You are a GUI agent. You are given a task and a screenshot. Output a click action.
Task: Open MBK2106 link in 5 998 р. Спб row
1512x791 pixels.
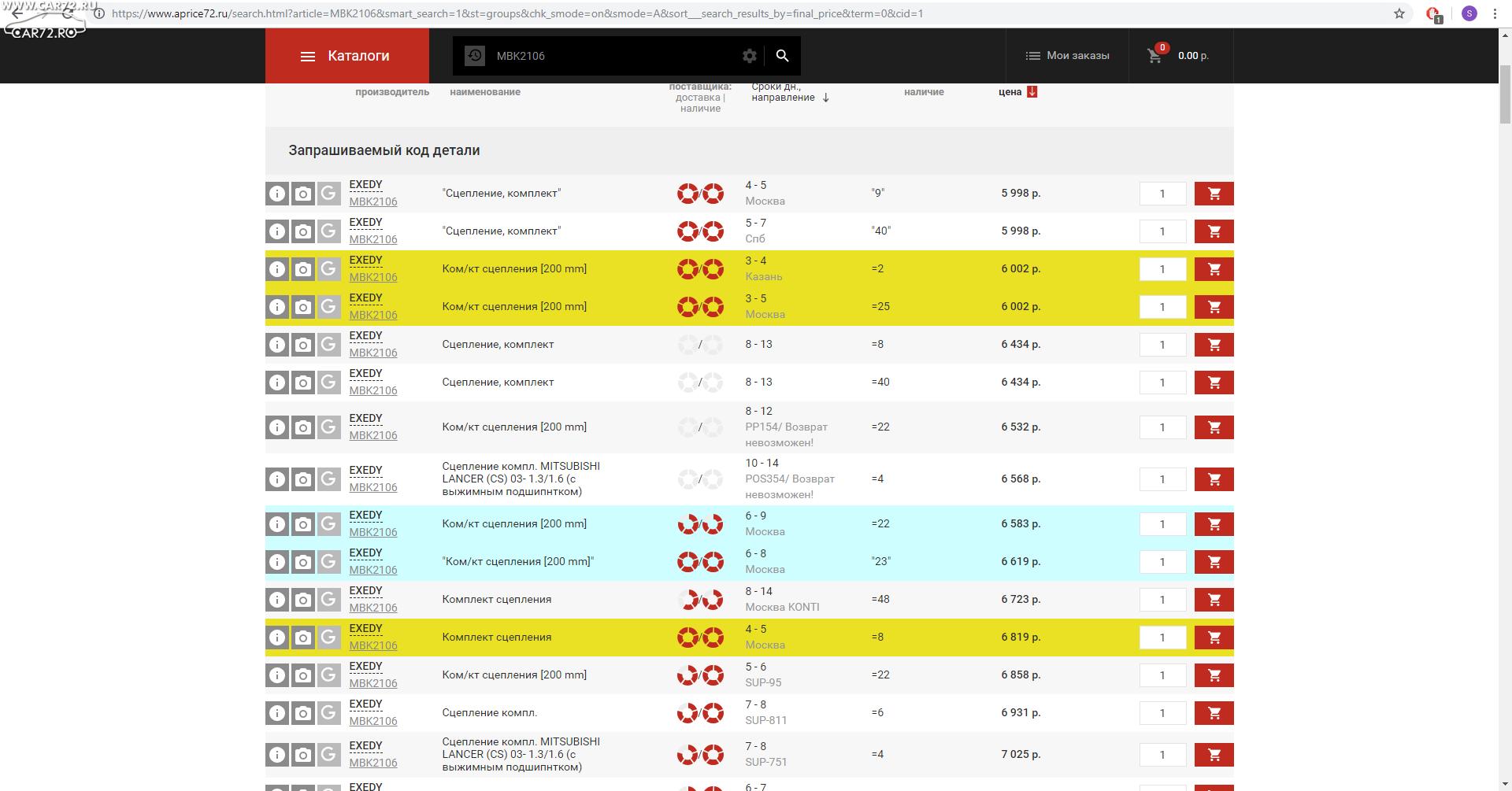tap(373, 239)
